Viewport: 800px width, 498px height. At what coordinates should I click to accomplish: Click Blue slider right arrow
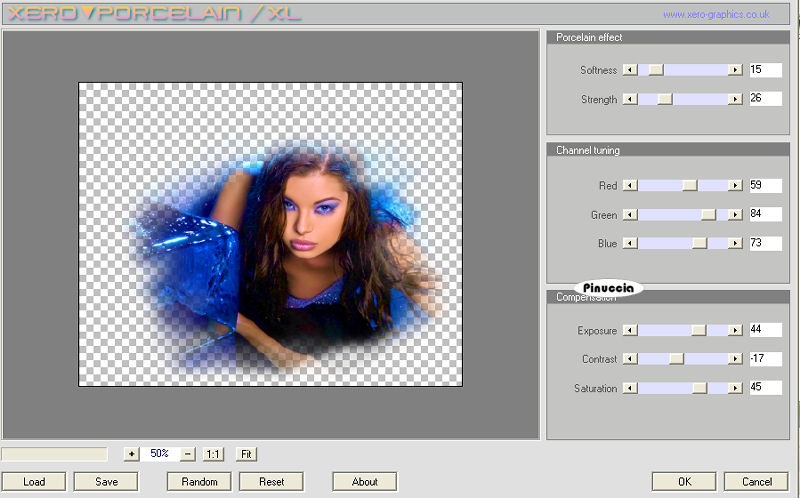point(735,243)
